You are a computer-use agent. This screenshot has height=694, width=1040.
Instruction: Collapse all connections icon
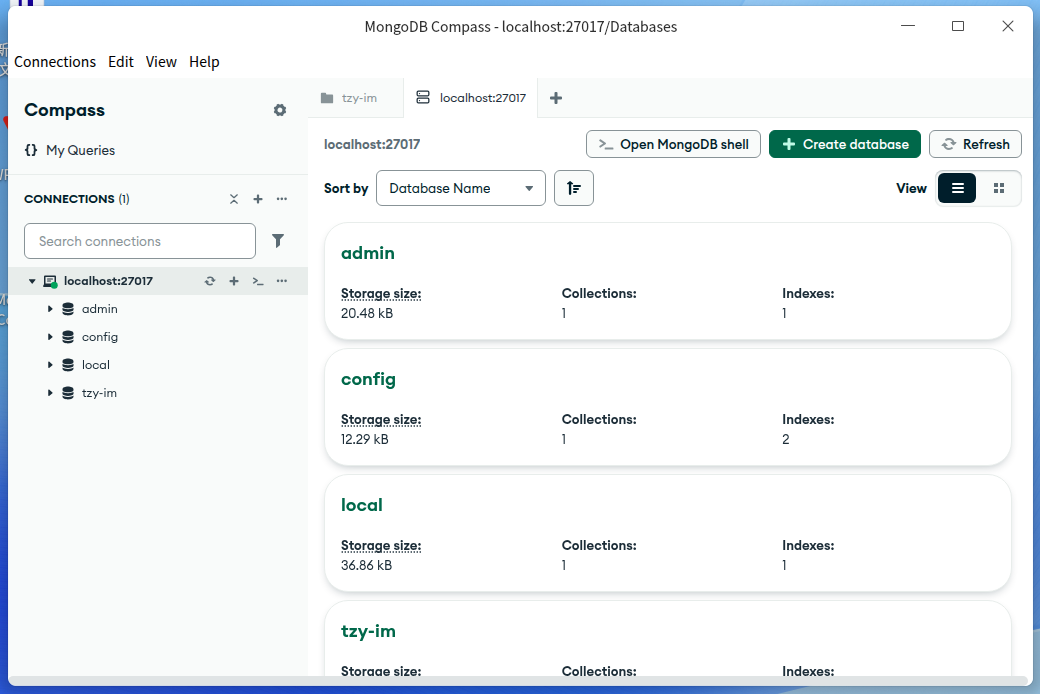[234, 199]
